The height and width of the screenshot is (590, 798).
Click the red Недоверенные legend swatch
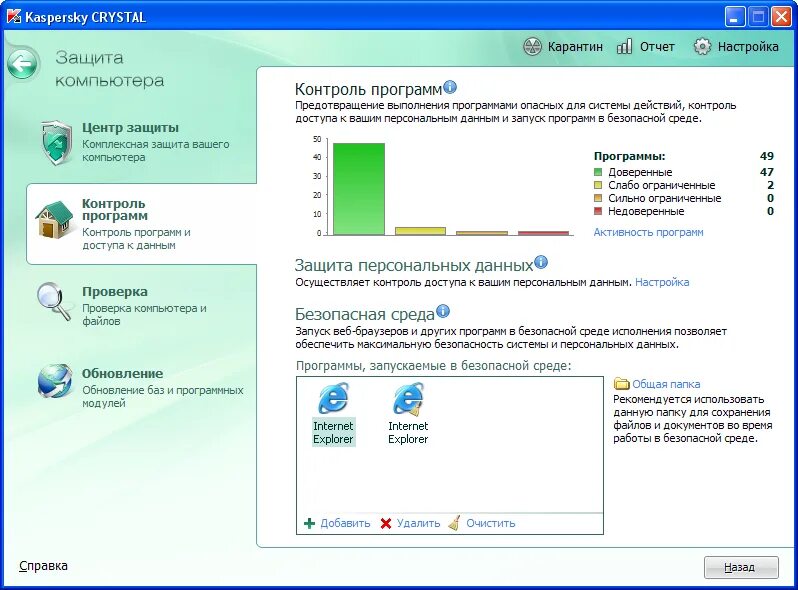coord(598,211)
